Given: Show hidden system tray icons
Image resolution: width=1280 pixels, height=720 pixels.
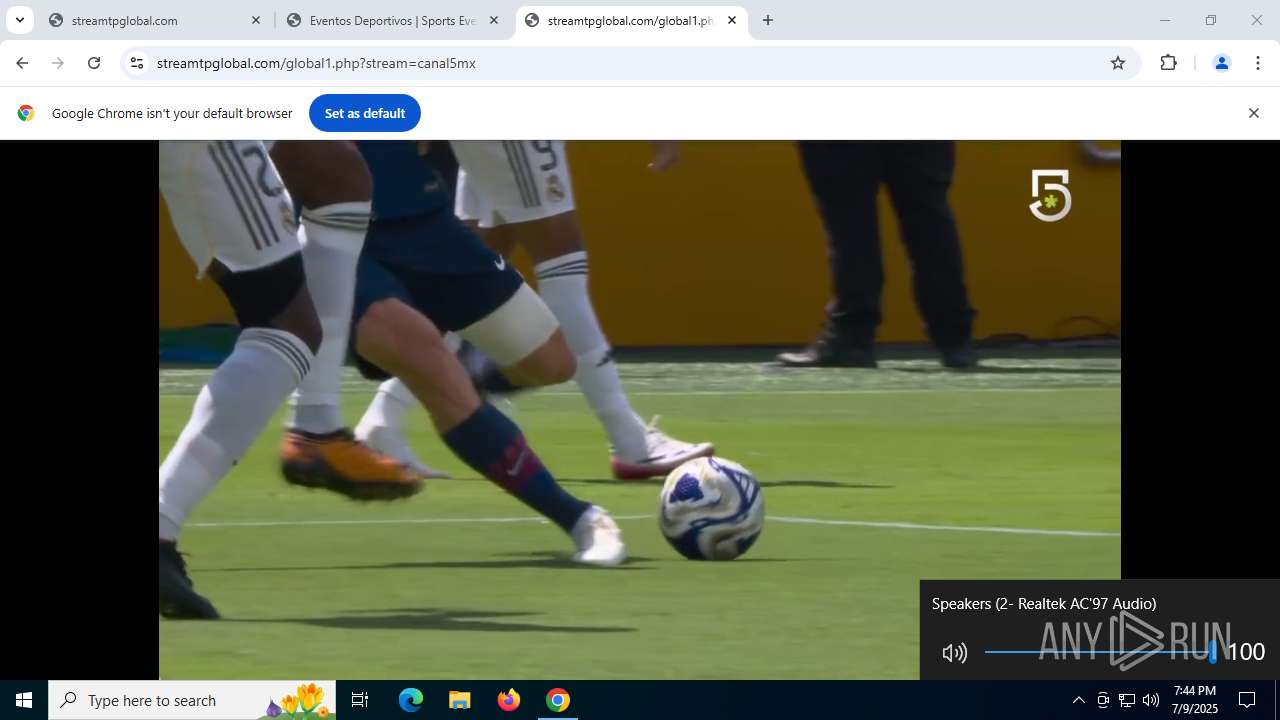Looking at the screenshot, I should tap(1078, 700).
